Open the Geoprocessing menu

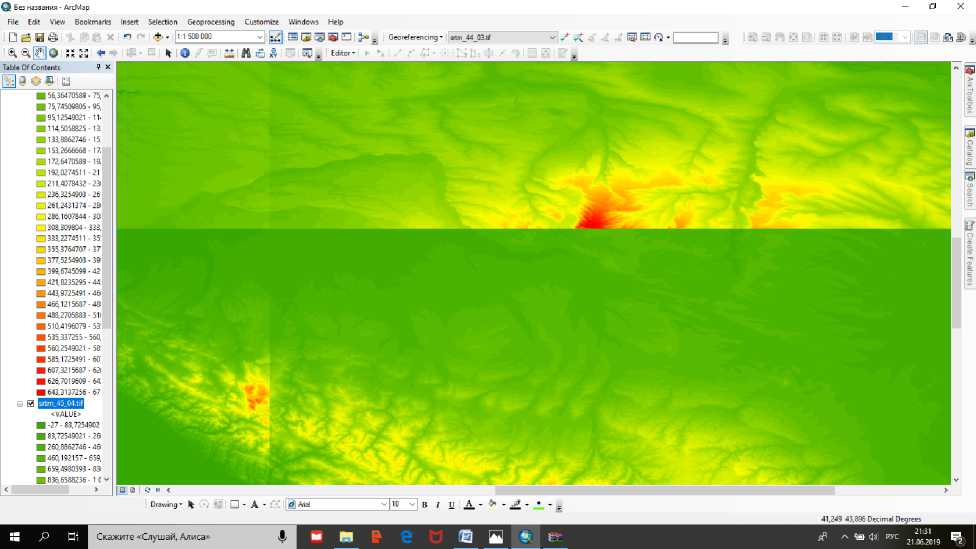[210, 21]
